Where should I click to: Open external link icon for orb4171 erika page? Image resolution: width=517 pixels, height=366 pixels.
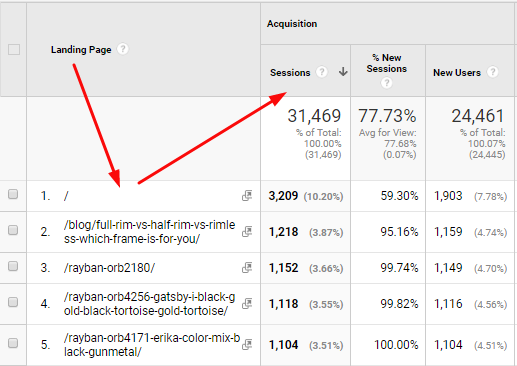pyautogui.click(x=247, y=344)
